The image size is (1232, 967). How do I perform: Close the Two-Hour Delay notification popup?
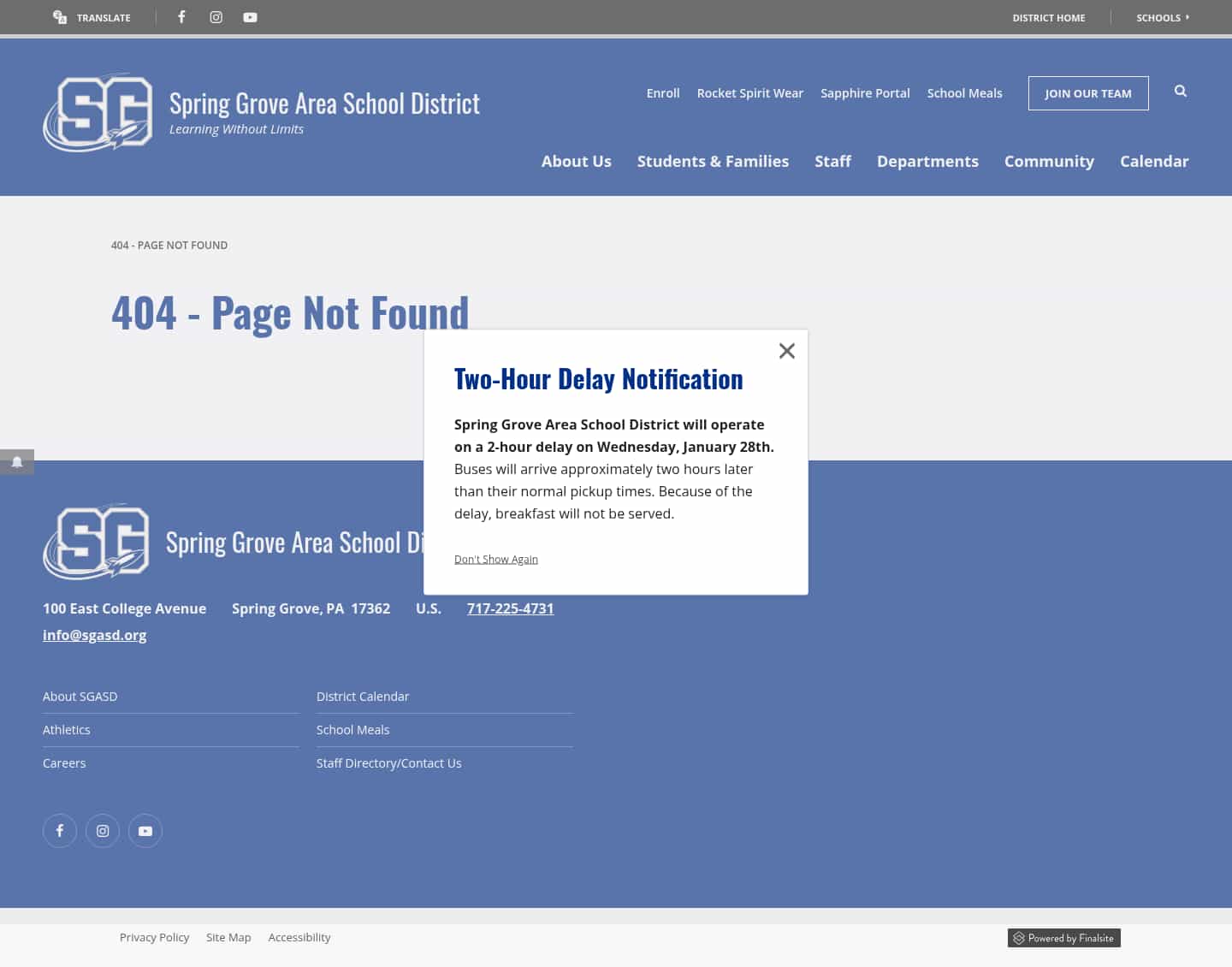(x=787, y=351)
